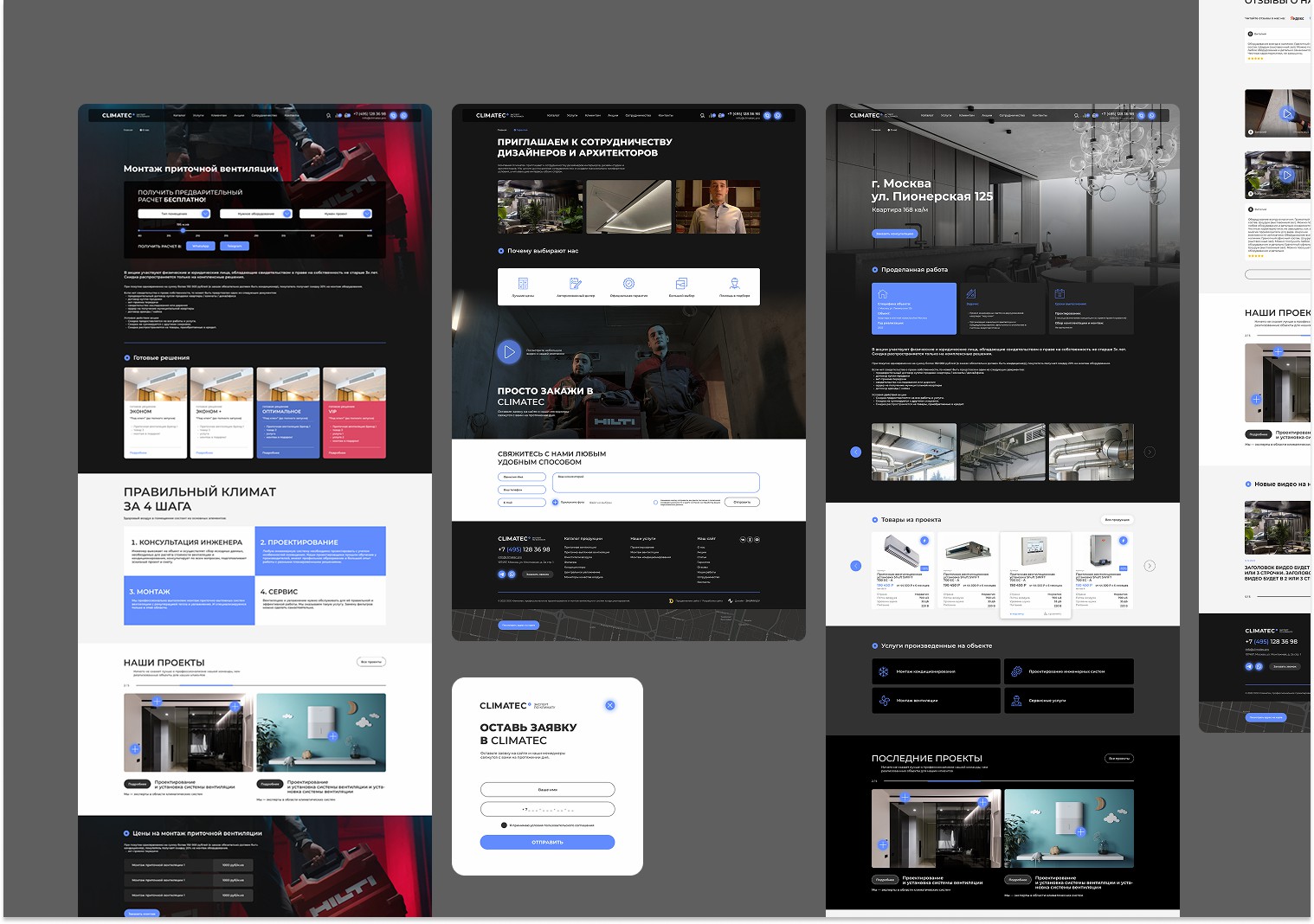Toggle the consent checkbox in the contact form

655,502
